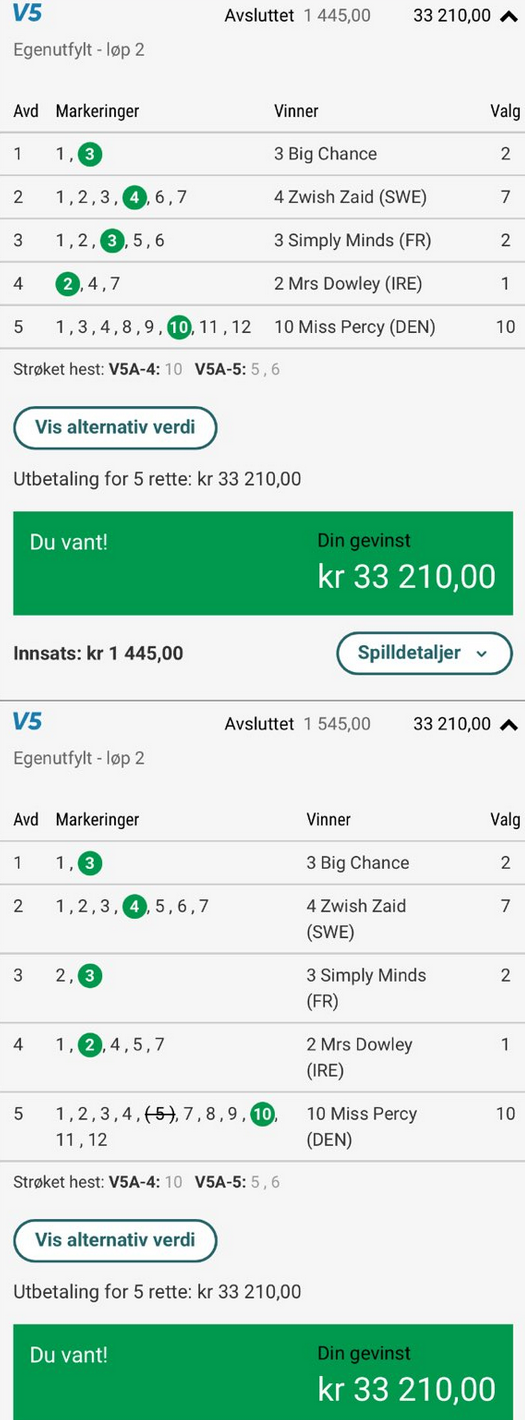The image size is (525, 1420).
Task: Click the Innsats: kr 1 445,00 label
Action: pyautogui.click(x=98, y=654)
